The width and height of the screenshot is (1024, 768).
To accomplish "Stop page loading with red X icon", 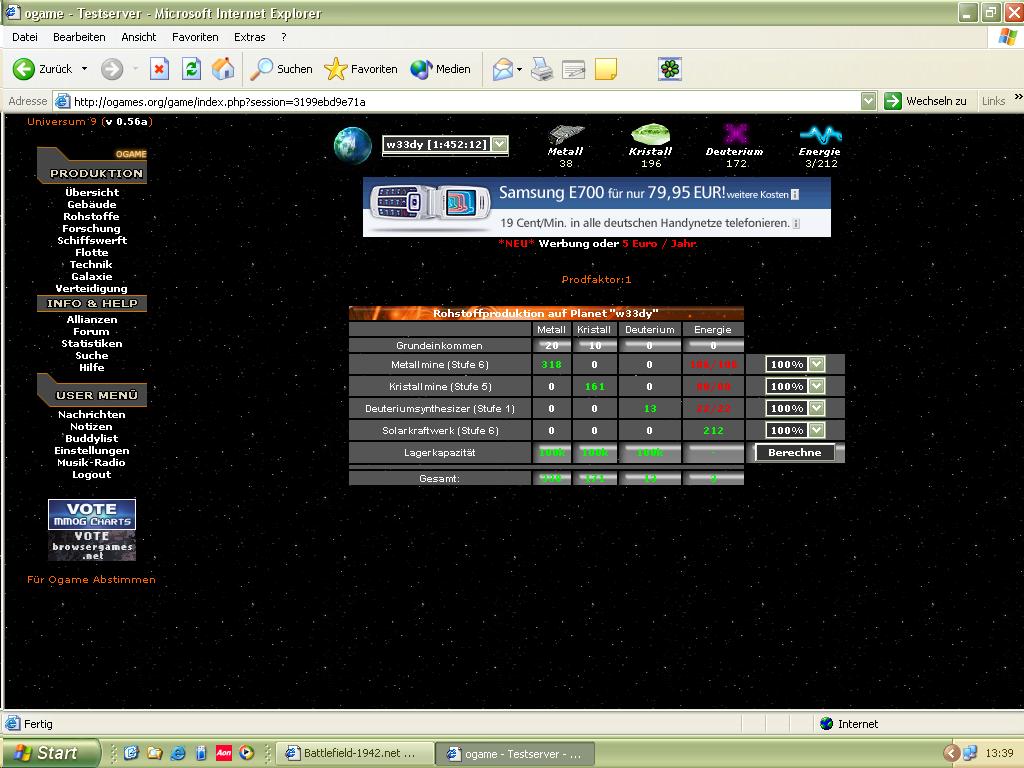I will (x=159, y=69).
